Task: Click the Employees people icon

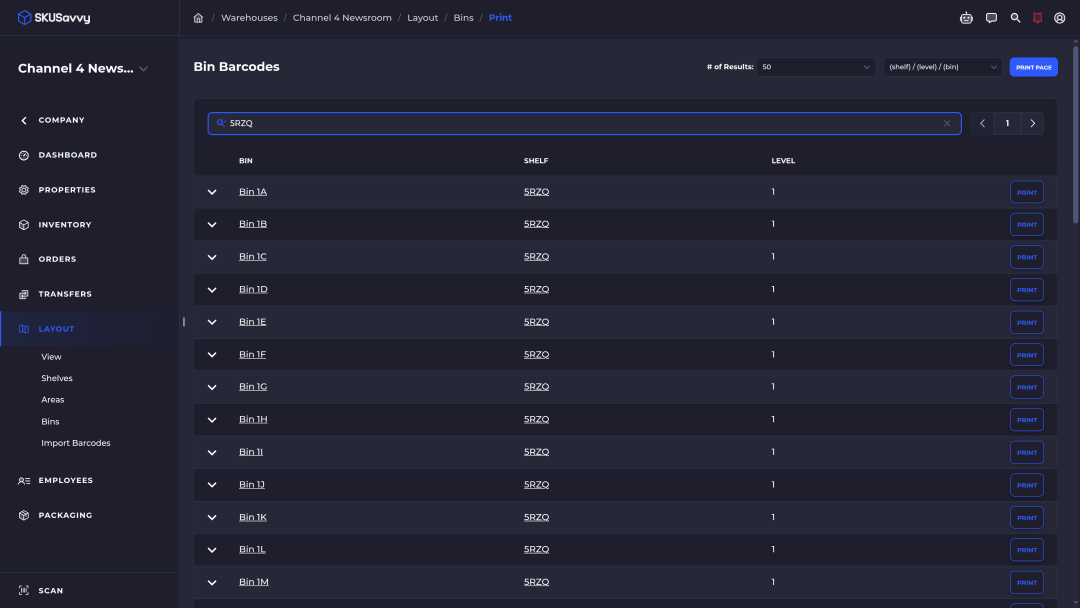Action: pos(24,481)
